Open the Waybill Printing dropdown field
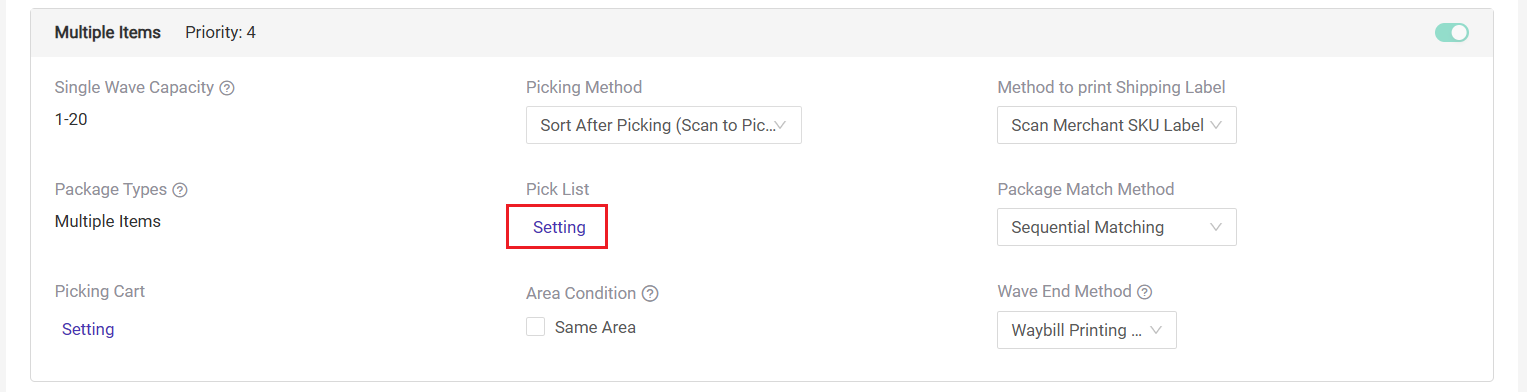This screenshot has height=392, width=1527. click(1087, 330)
